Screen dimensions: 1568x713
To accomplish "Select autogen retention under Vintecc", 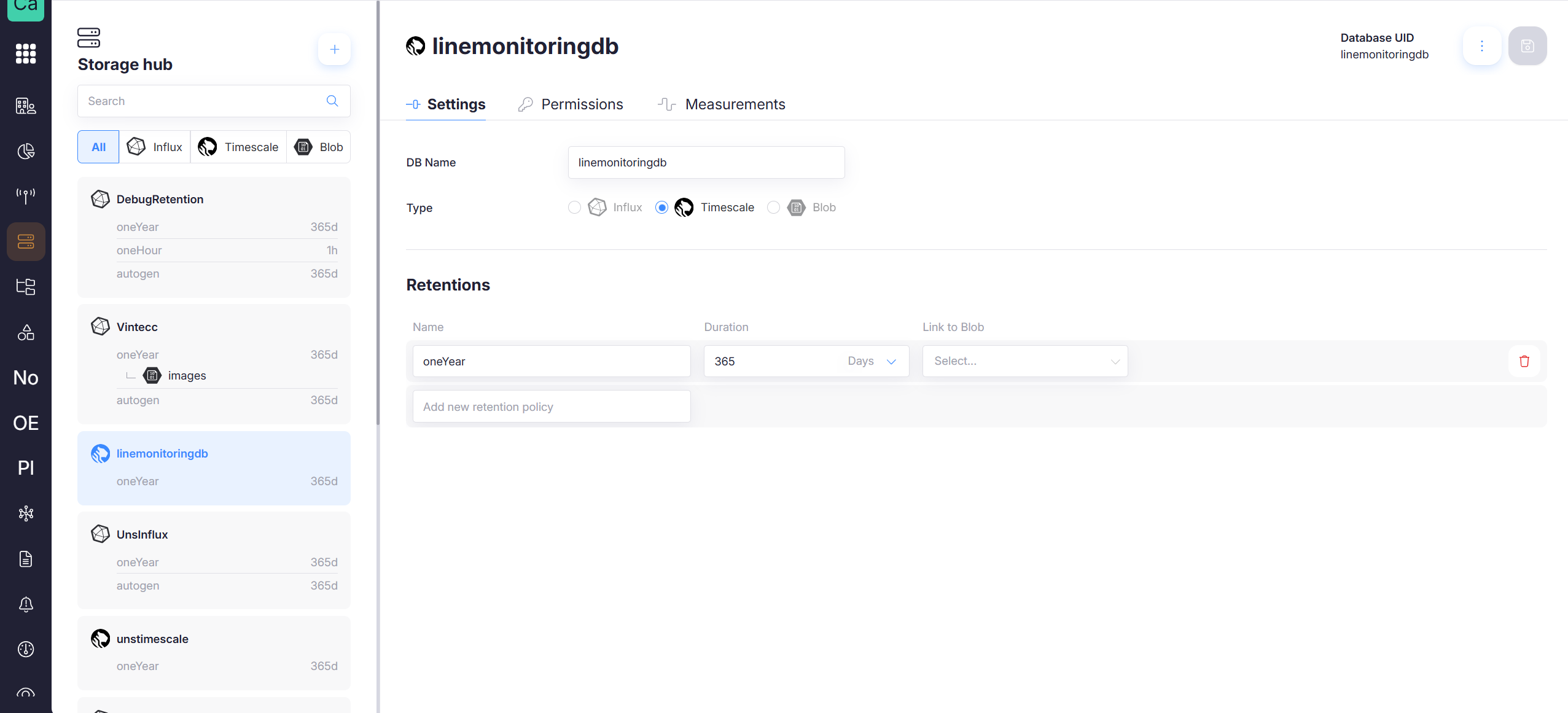I will [x=227, y=400].
